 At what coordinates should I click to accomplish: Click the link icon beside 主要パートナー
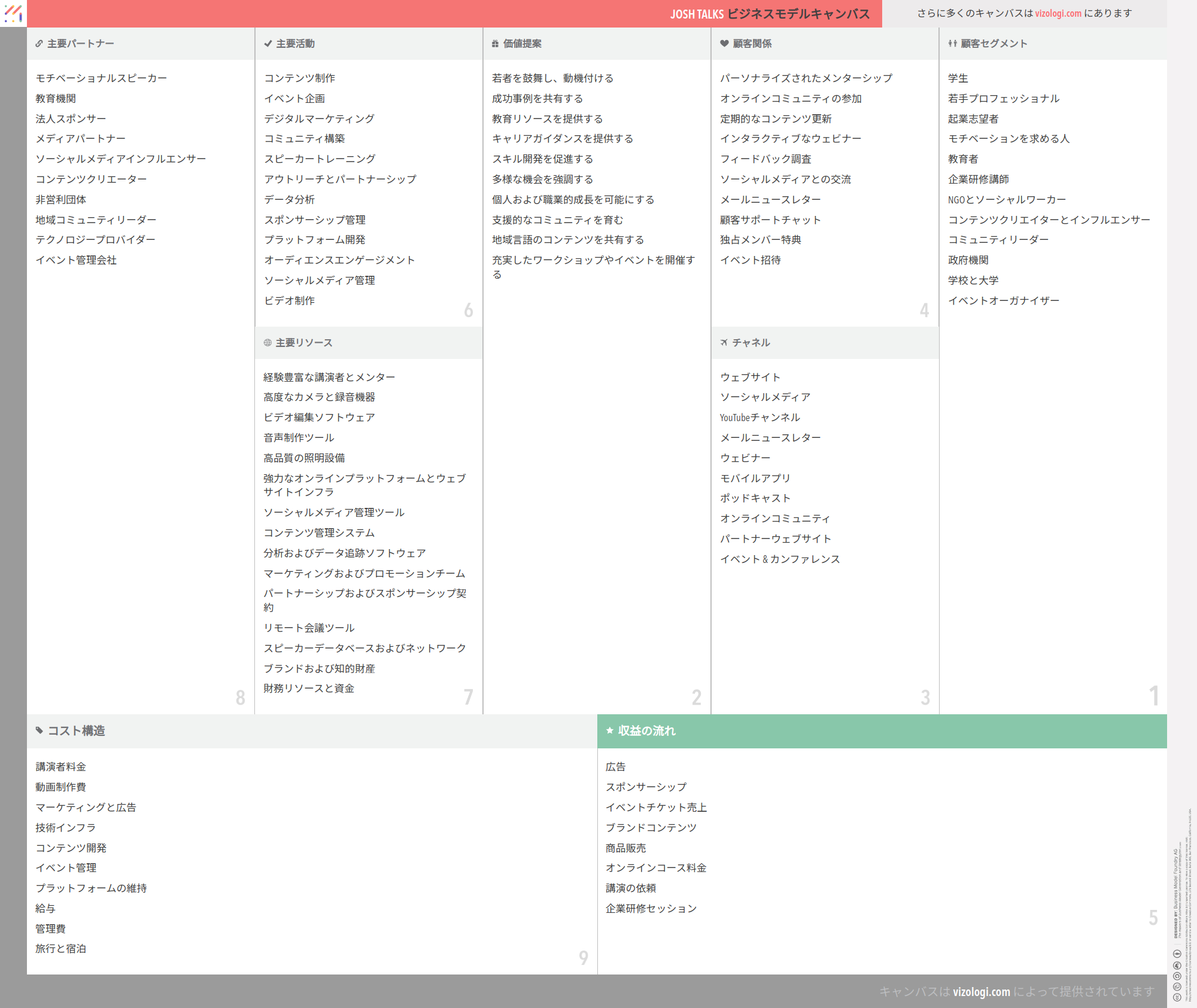tap(39, 44)
